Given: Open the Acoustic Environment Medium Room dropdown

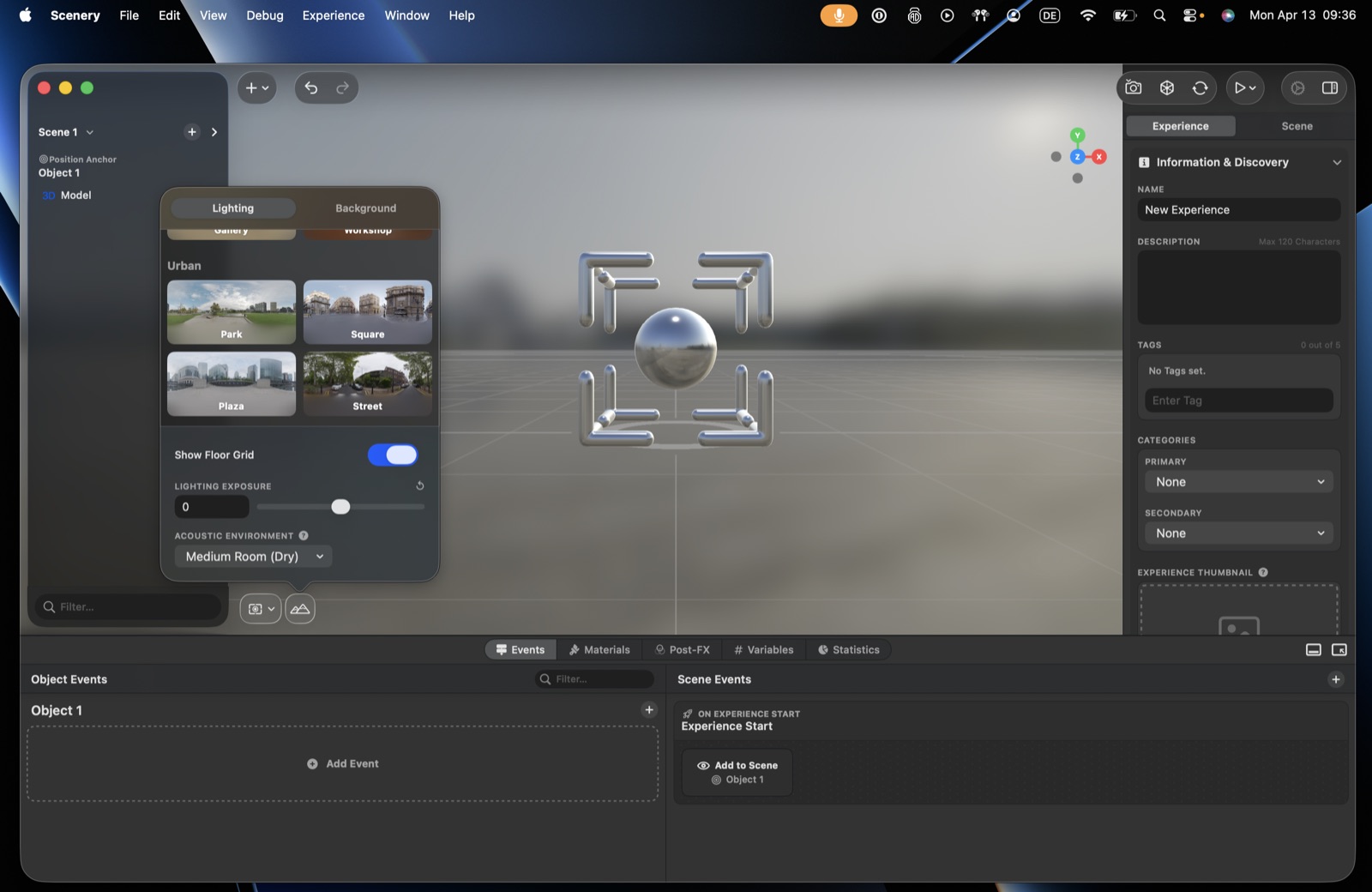Looking at the screenshot, I should click(x=254, y=556).
